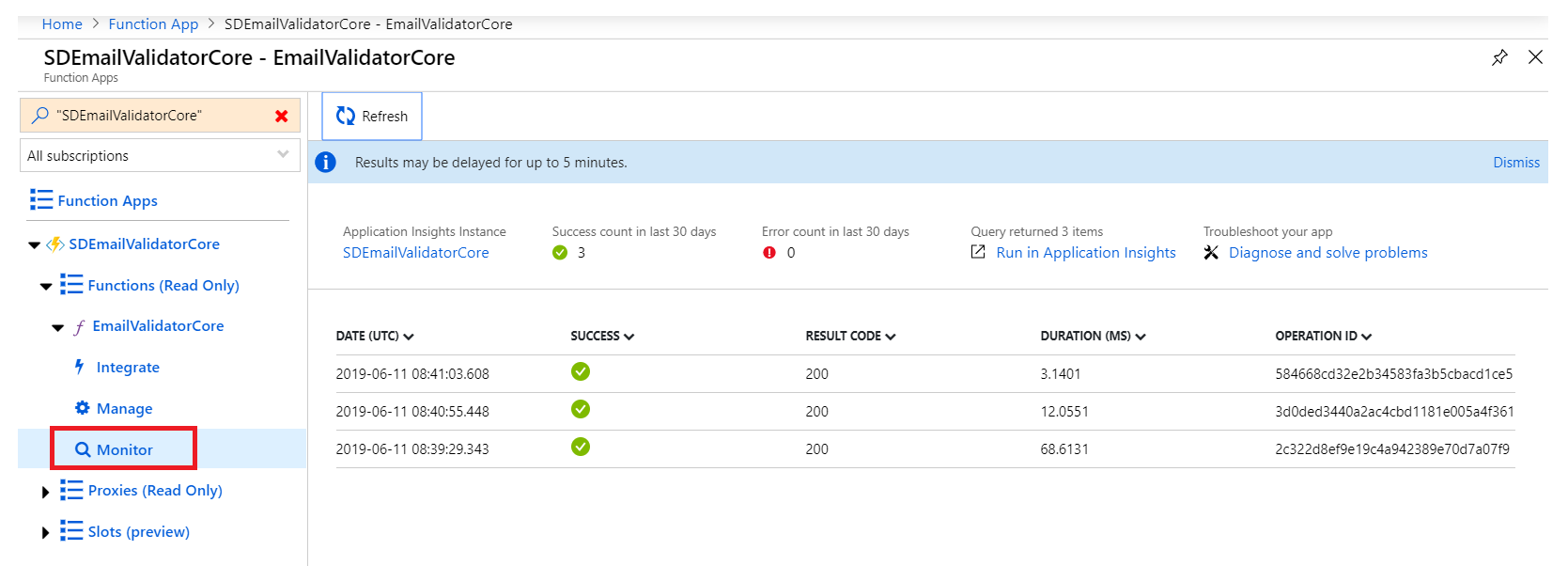The height and width of the screenshot is (566, 1568).
Task: Click the external-link icon beside Run in Application Insights
Action: pos(978,252)
